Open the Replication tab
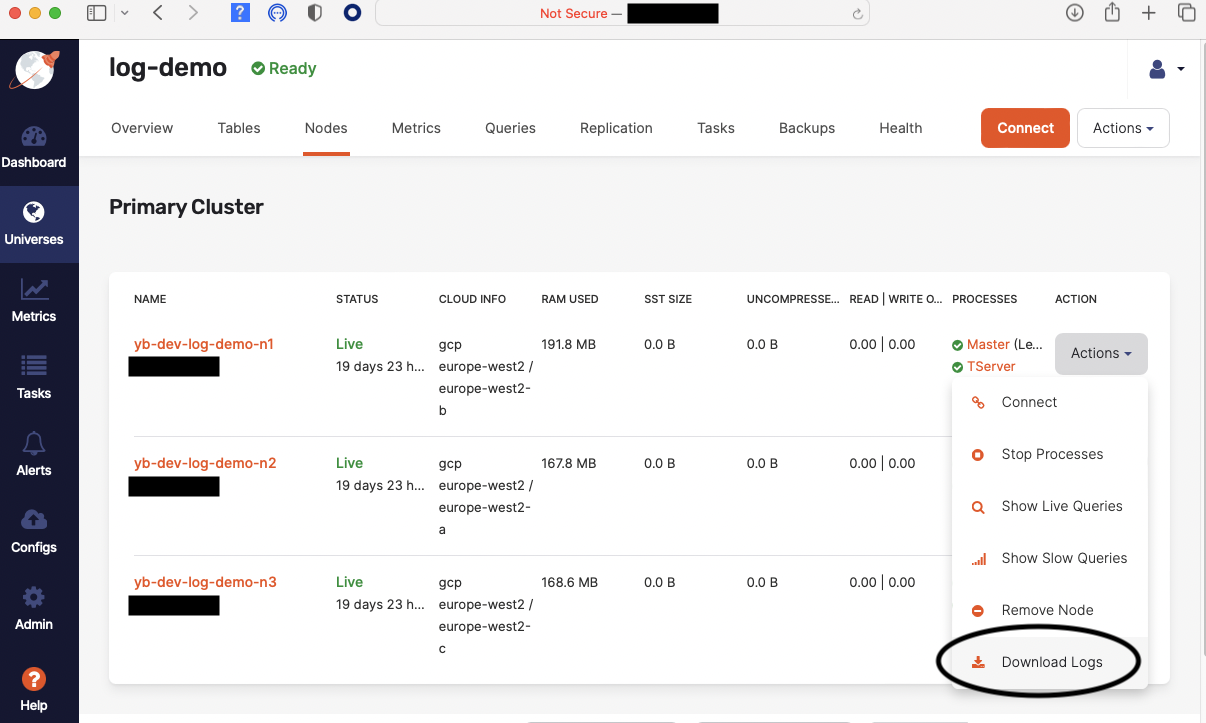This screenshot has width=1206, height=723. [x=616, y=128]
